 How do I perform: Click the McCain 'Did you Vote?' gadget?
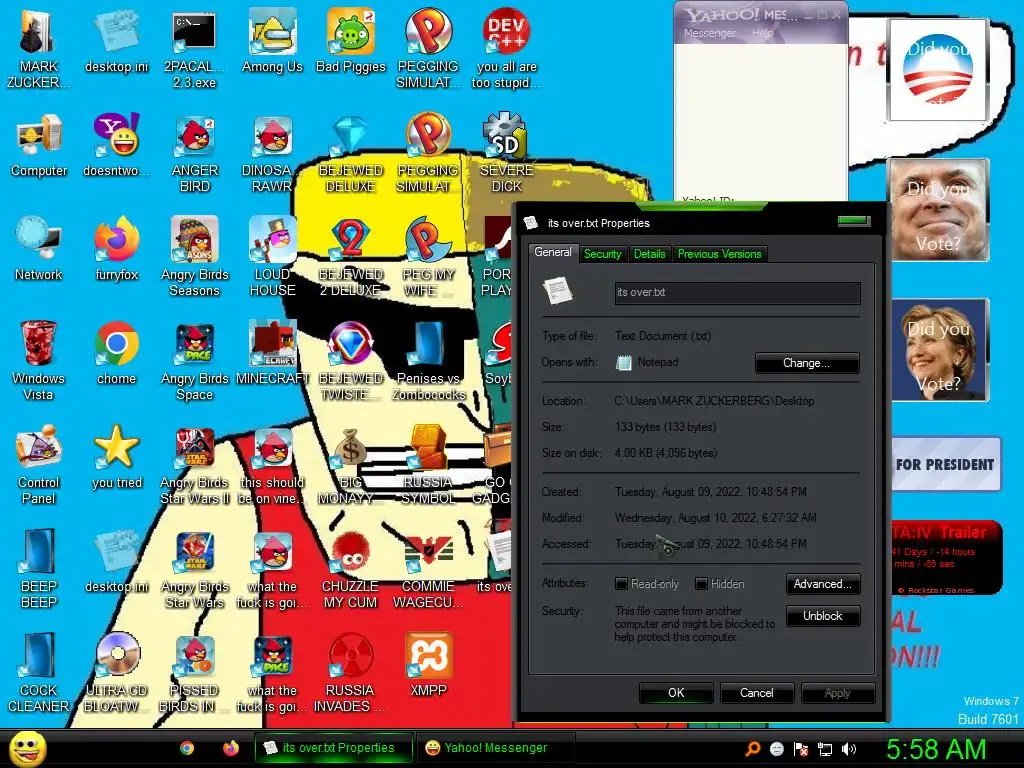coord(940,210)
